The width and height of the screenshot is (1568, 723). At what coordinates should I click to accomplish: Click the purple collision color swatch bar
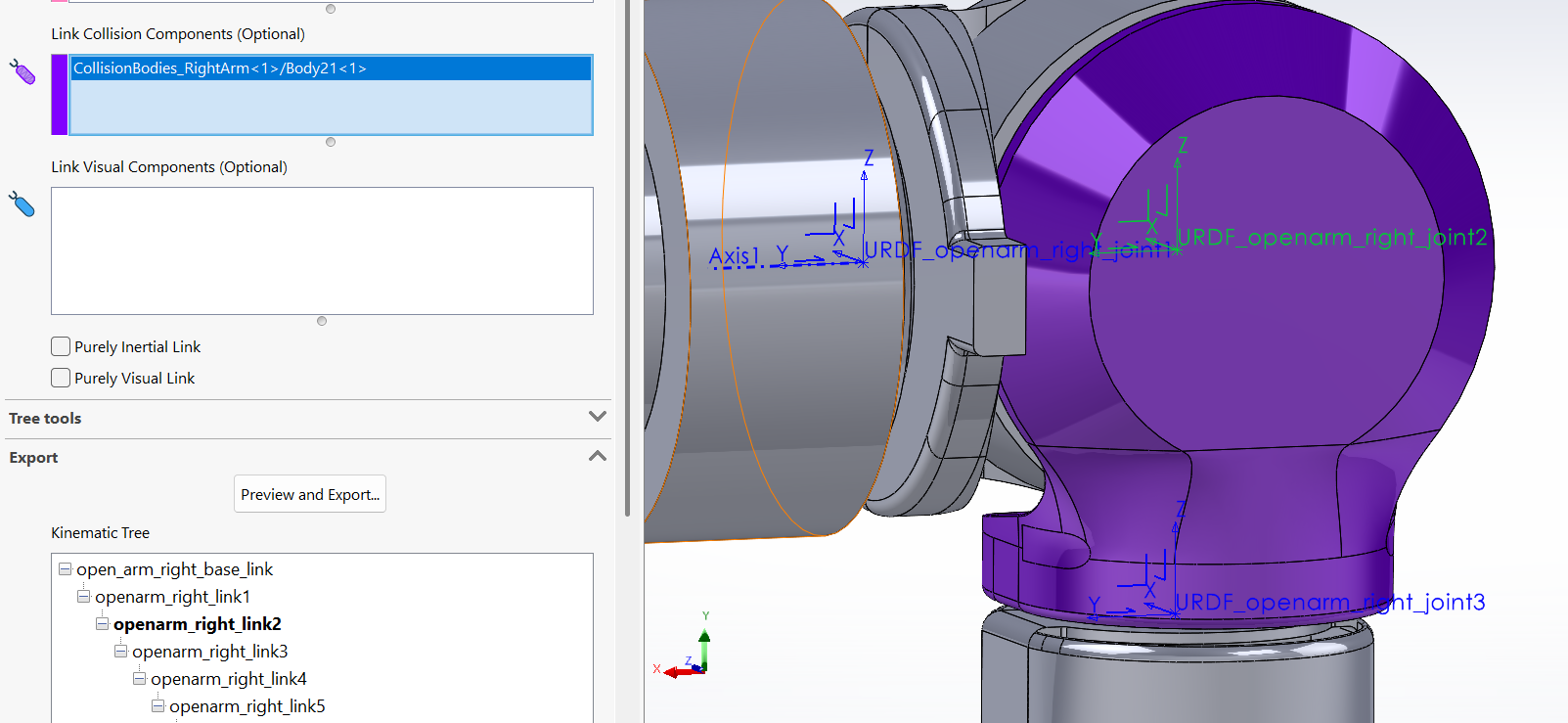[60, 95]
